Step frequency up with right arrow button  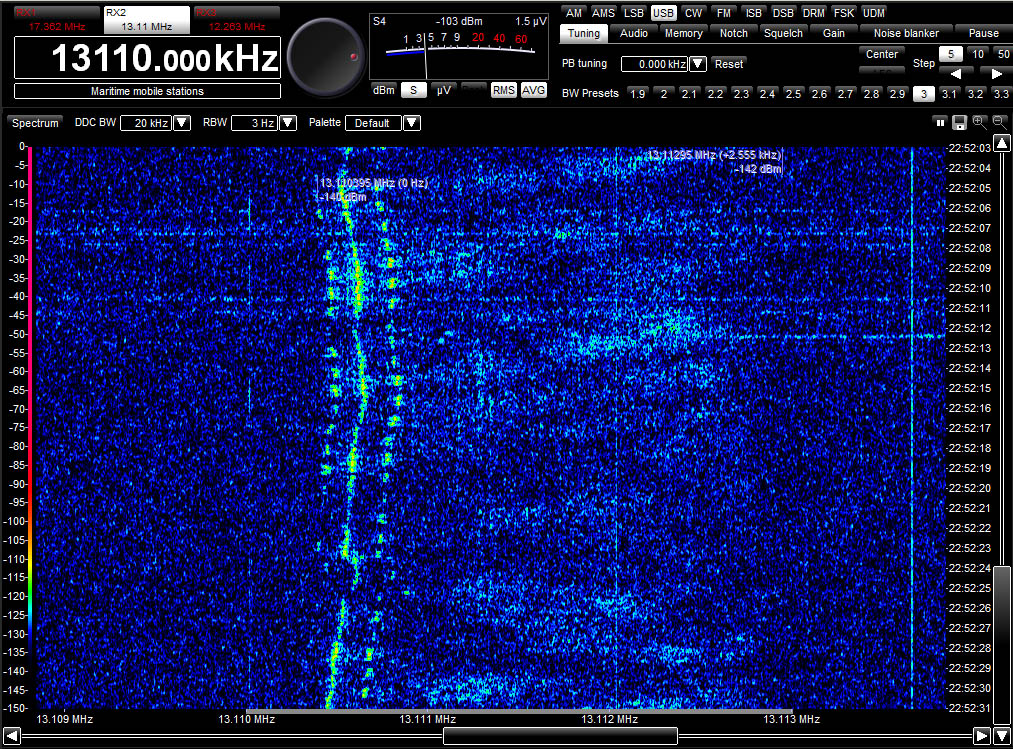pos(996,73)
